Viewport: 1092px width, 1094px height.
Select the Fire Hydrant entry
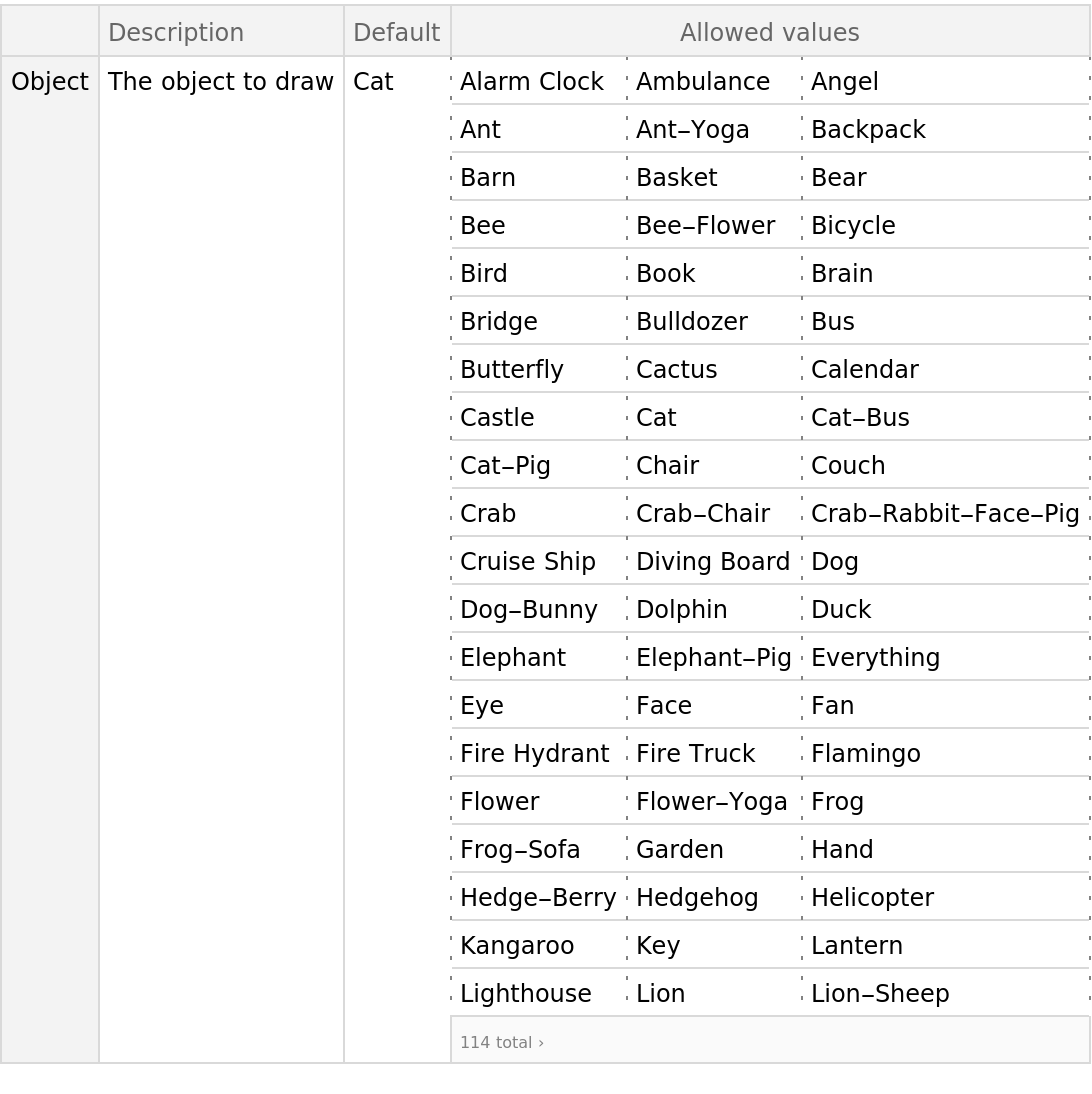point(534,753)
